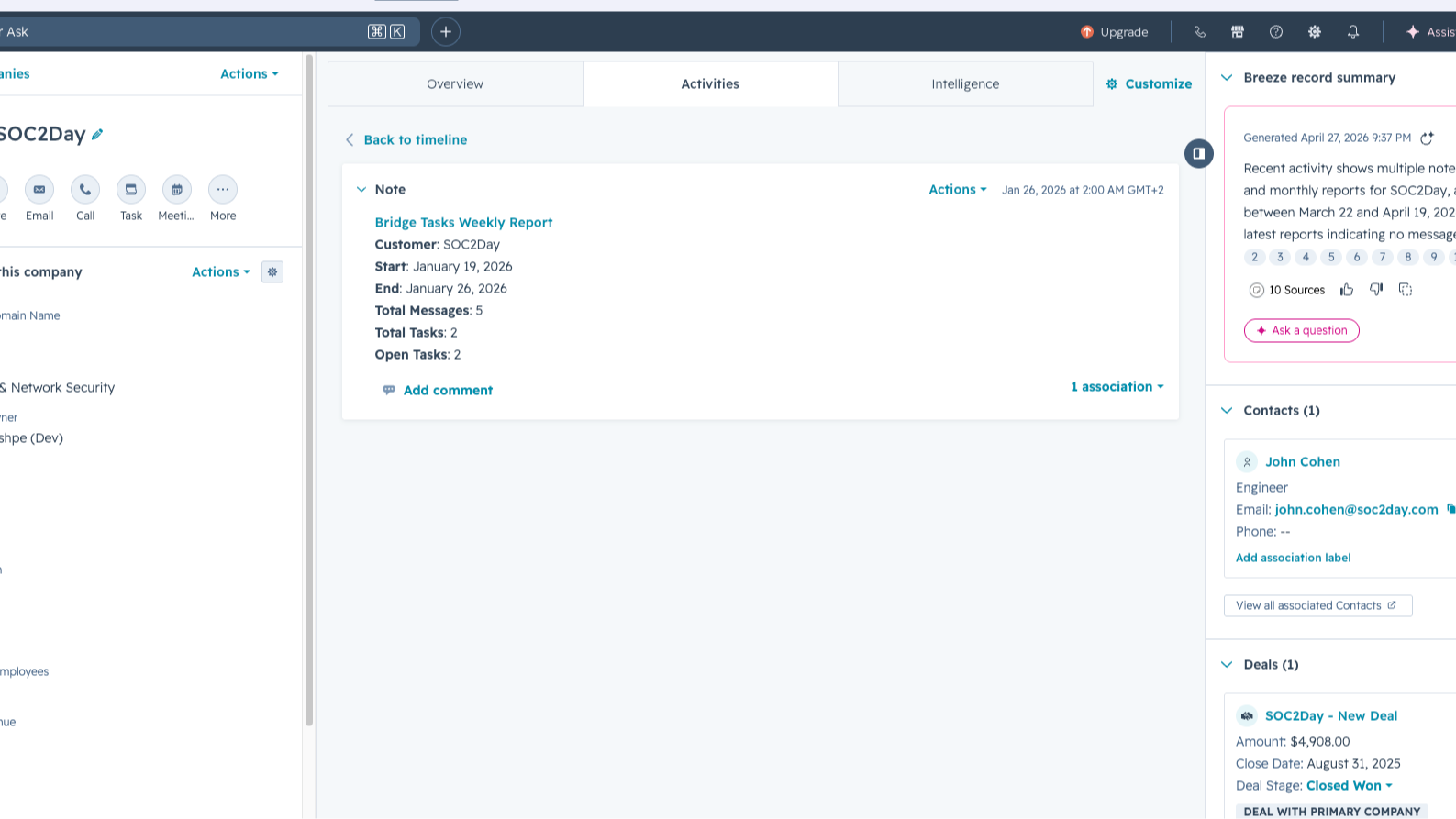The width and height of the screenshot is (1456, 819).
Task: Click the Call action icon
Action: coord(85,189)
